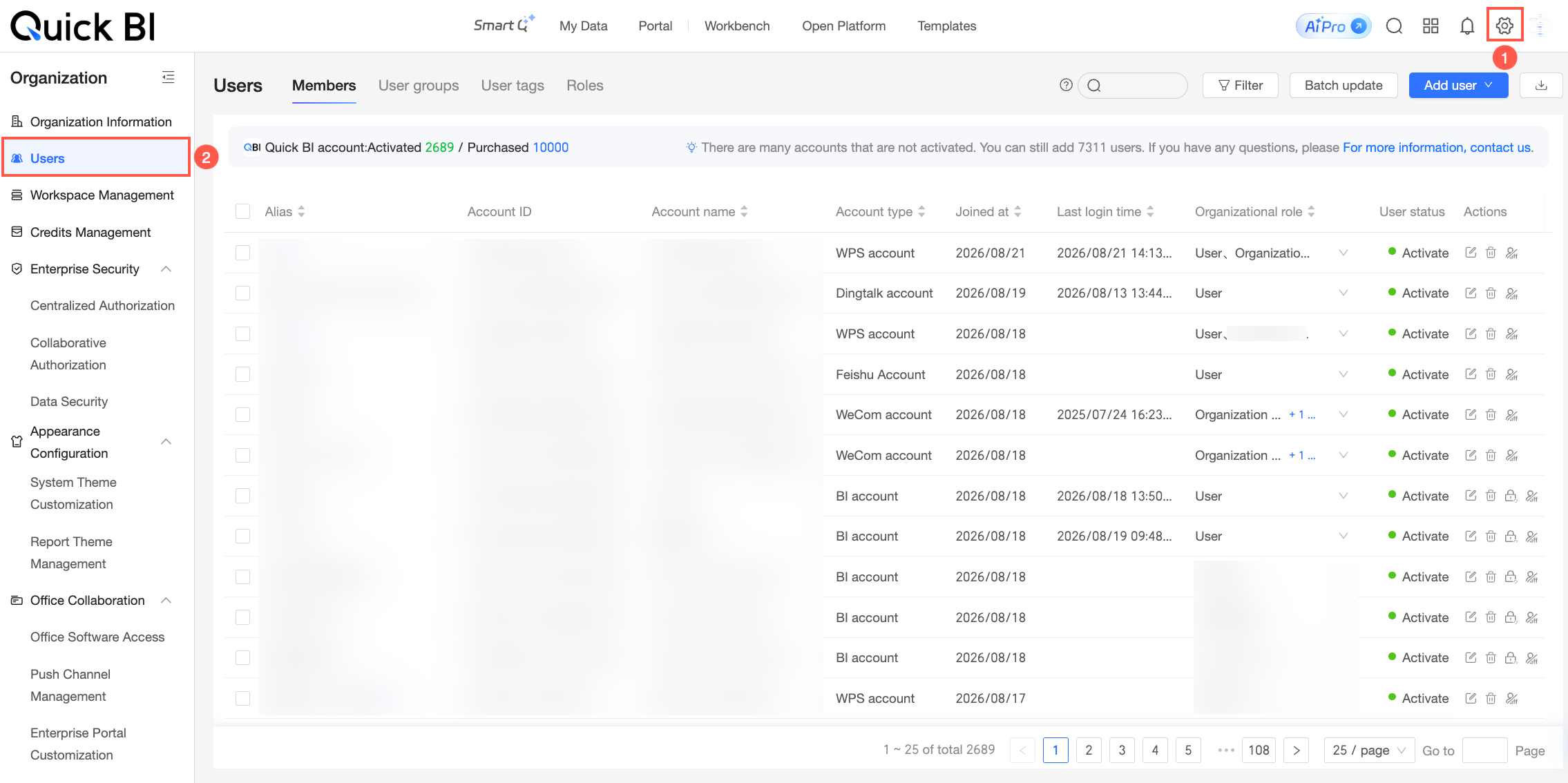1568x783 pixels.
Task: Open the help question mark icon
Action: (1066, 85)
